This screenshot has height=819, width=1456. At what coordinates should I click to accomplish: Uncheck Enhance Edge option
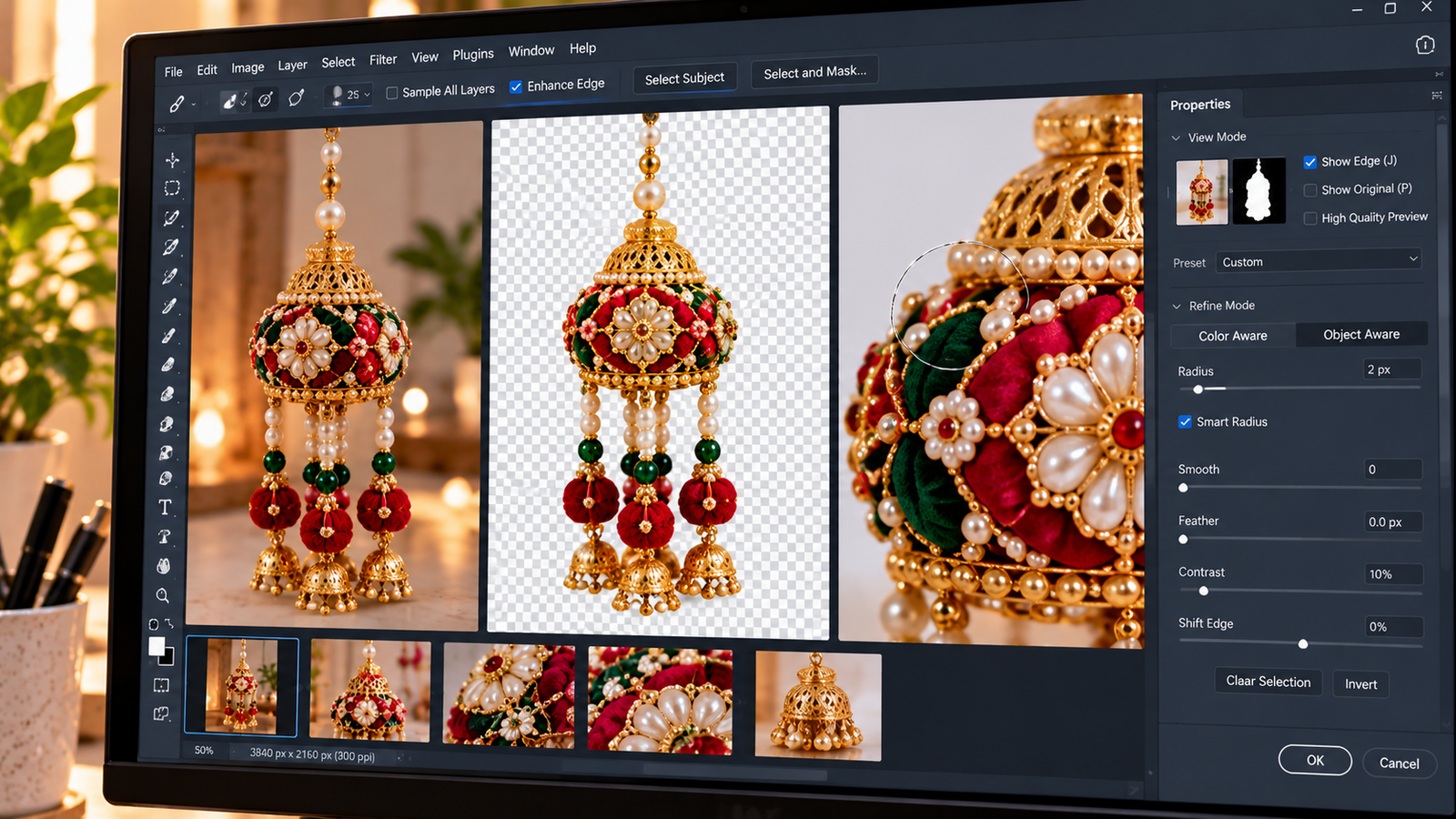coord(516,87)
